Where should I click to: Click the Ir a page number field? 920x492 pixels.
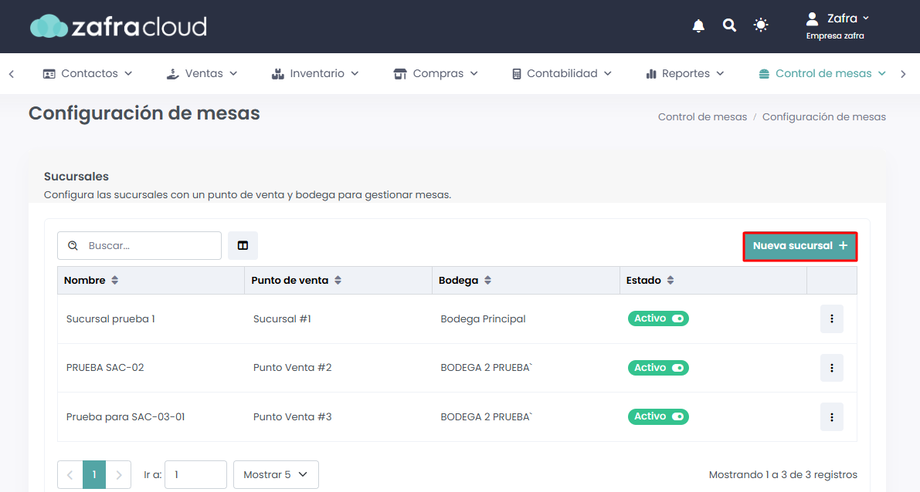[x=195, y=474]
